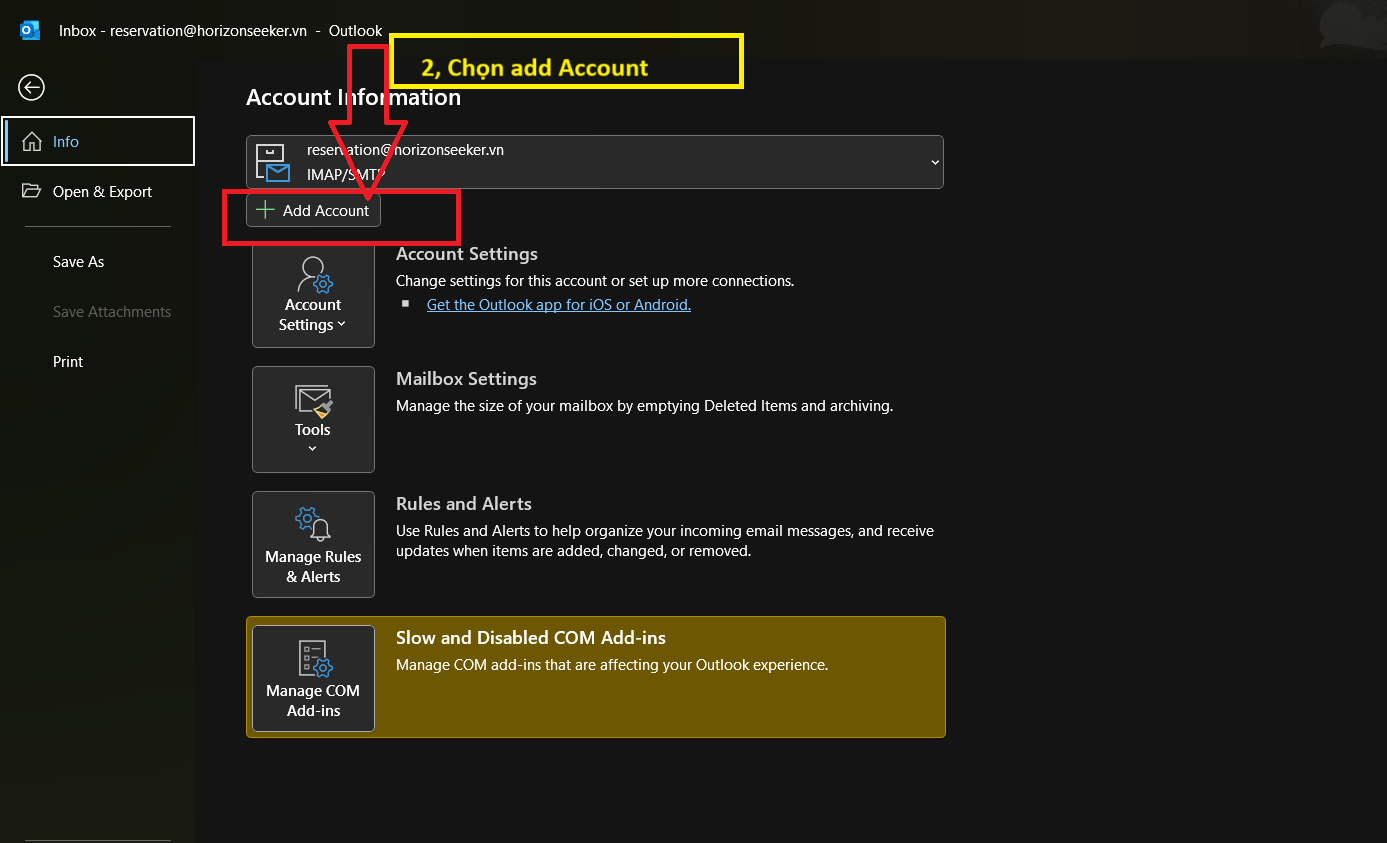Click the Rules and Alerts heading text
This screenshot has height=843, width=1387.
pyautogui.click(x=464, y=504)
